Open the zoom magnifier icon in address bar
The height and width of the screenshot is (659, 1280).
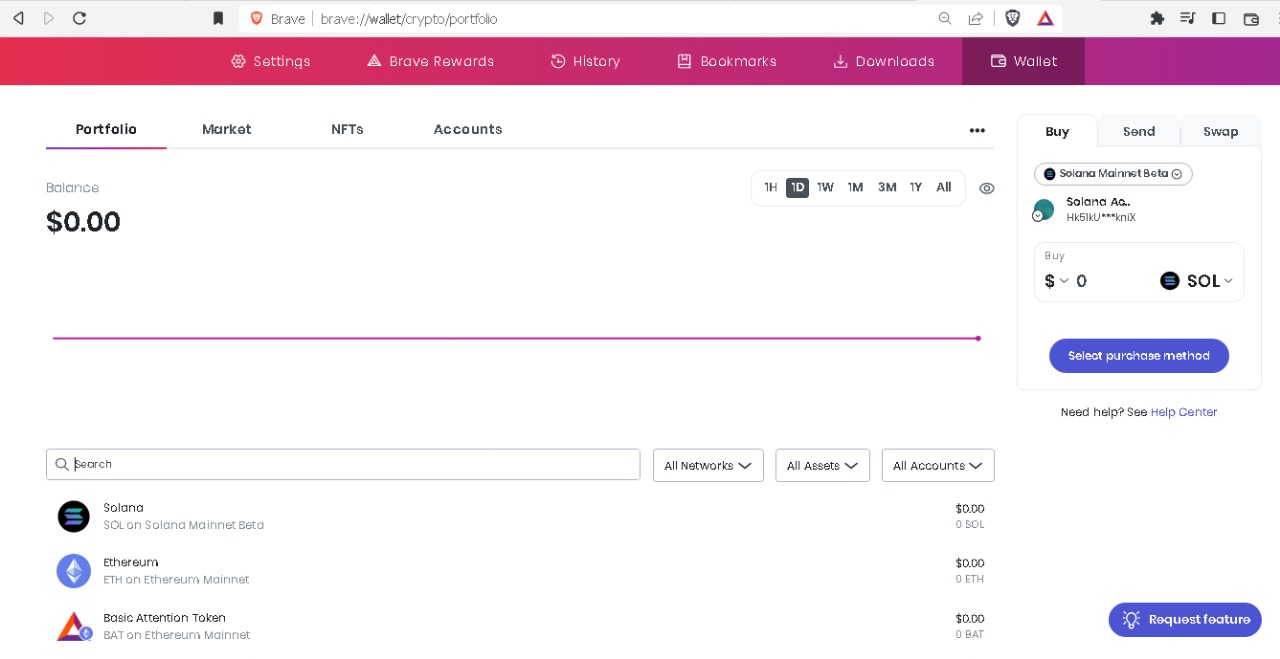(945, 18)
